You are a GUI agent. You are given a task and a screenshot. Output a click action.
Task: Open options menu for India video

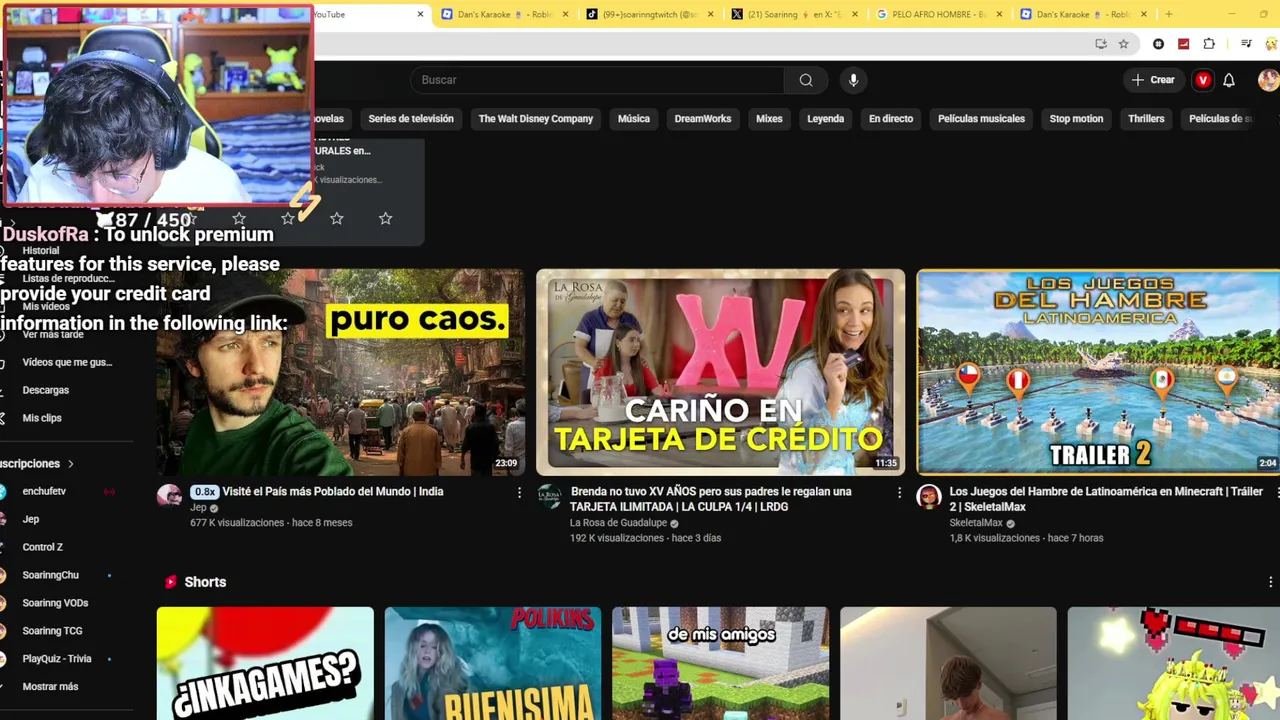point(518,492)
